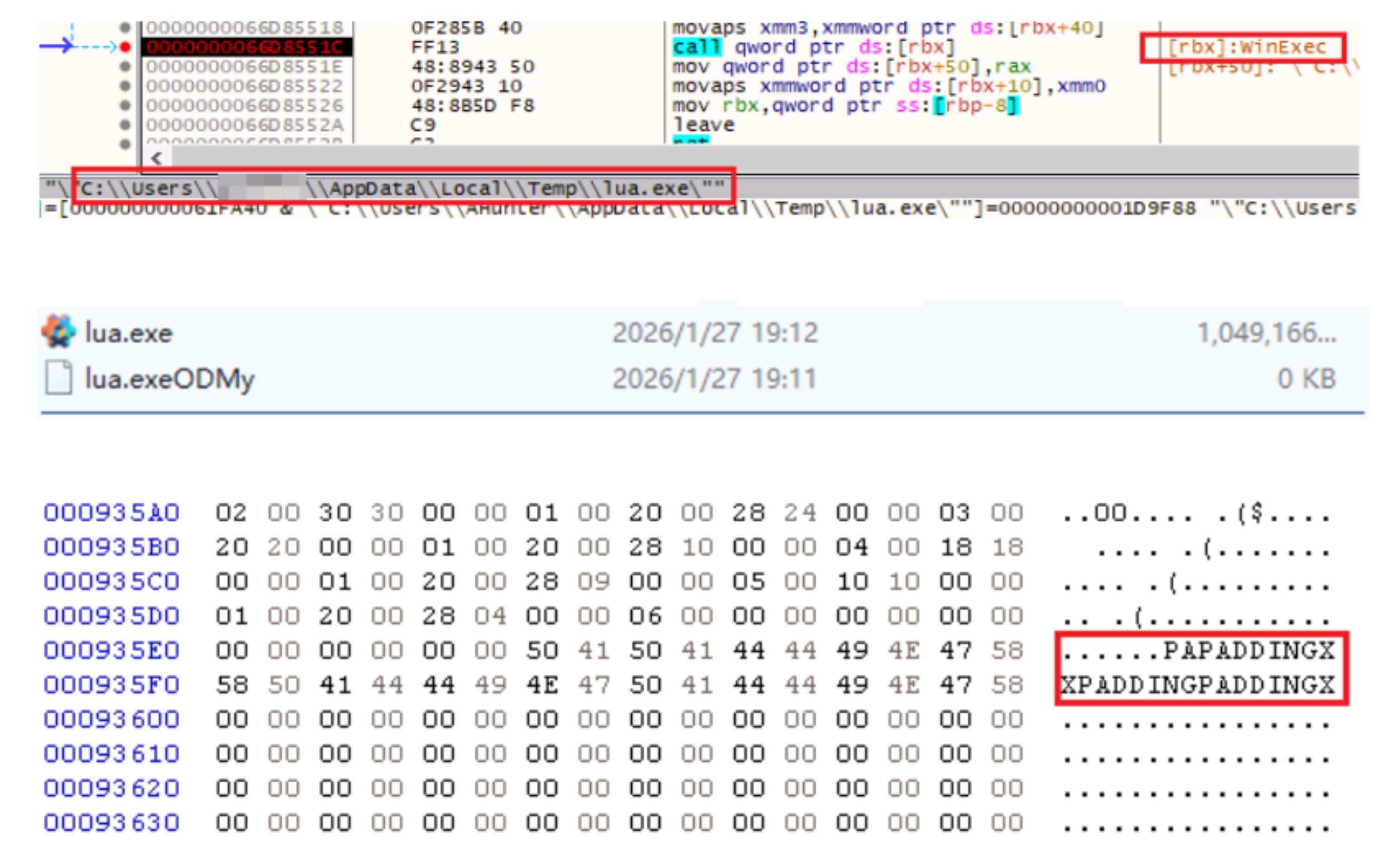Viewport: 1400px width, 862px height.
Task: Toggle the breakpoint dot at address 0000000066D8552A
Action: pyautogui.click(x=126, y=125)
